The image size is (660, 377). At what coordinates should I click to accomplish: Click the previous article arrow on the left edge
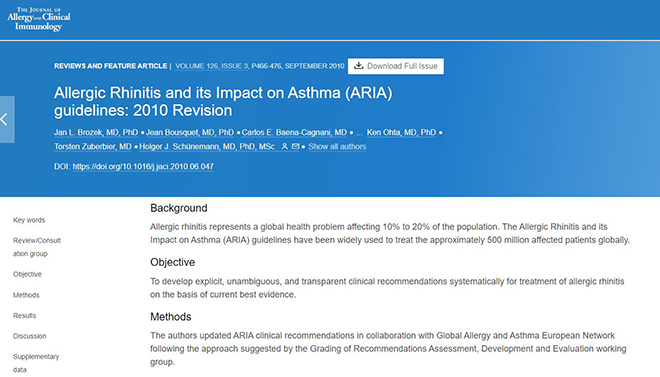pos(7,119)
